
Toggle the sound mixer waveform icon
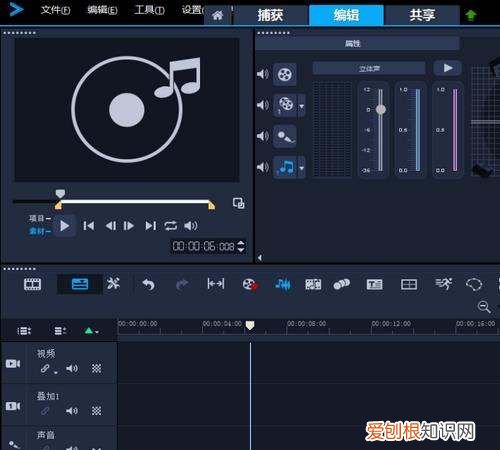click(x=283, y=284)
